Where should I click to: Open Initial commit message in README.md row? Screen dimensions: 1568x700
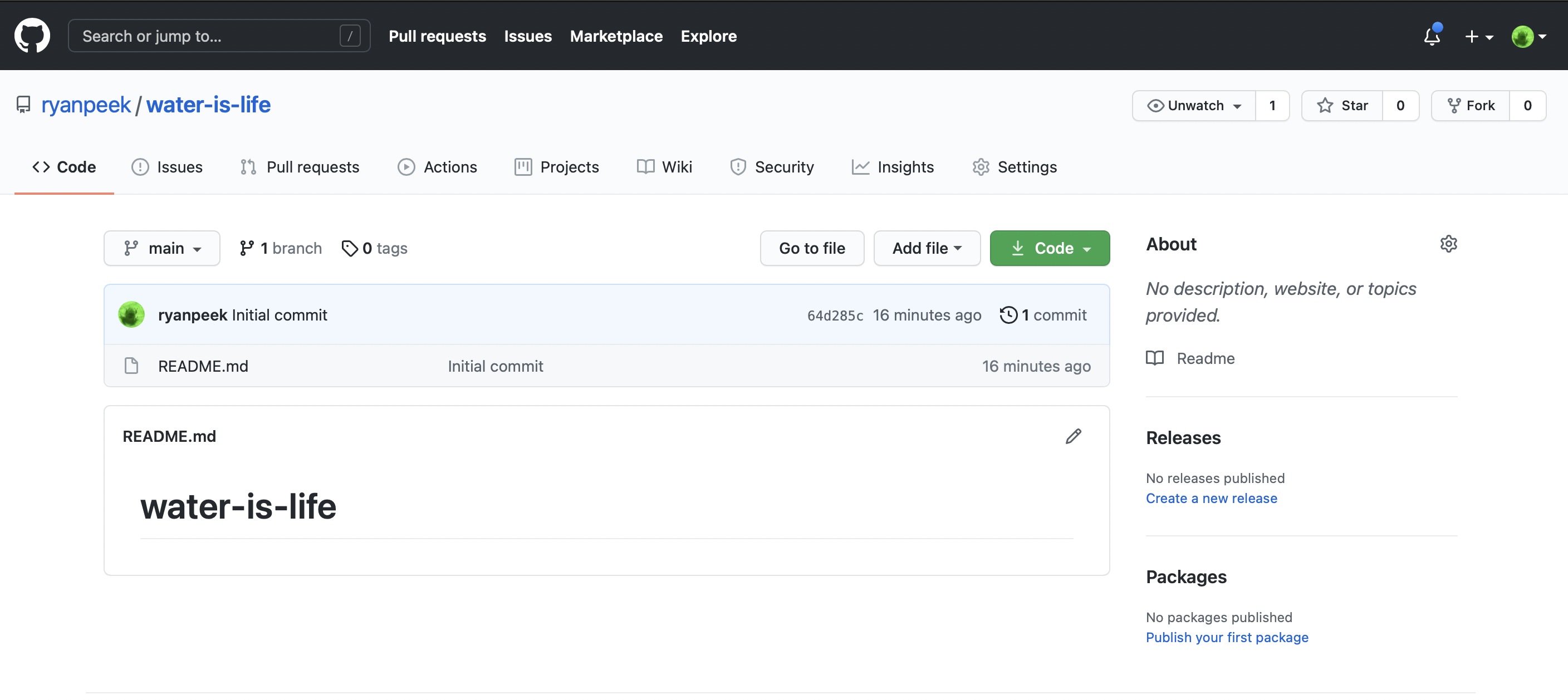(496, 366)
